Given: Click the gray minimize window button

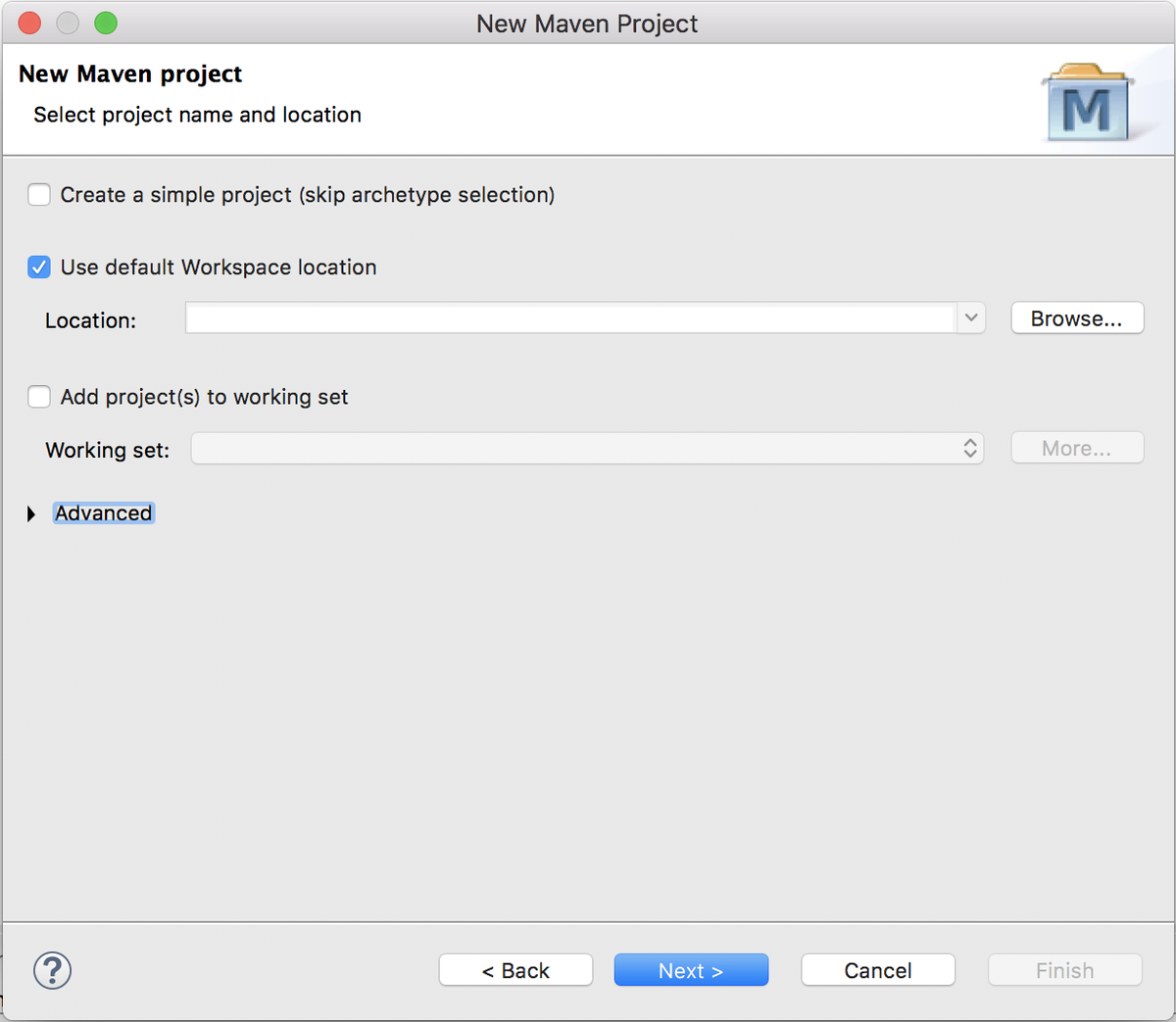Looking at the screenshot, I should [68, 24].
